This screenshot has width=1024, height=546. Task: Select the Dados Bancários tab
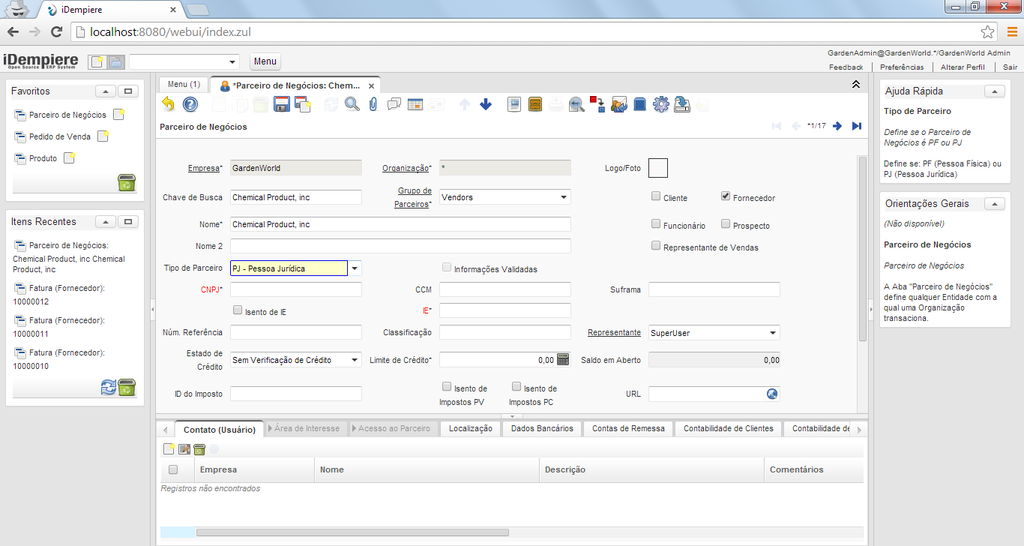[542, 428]
